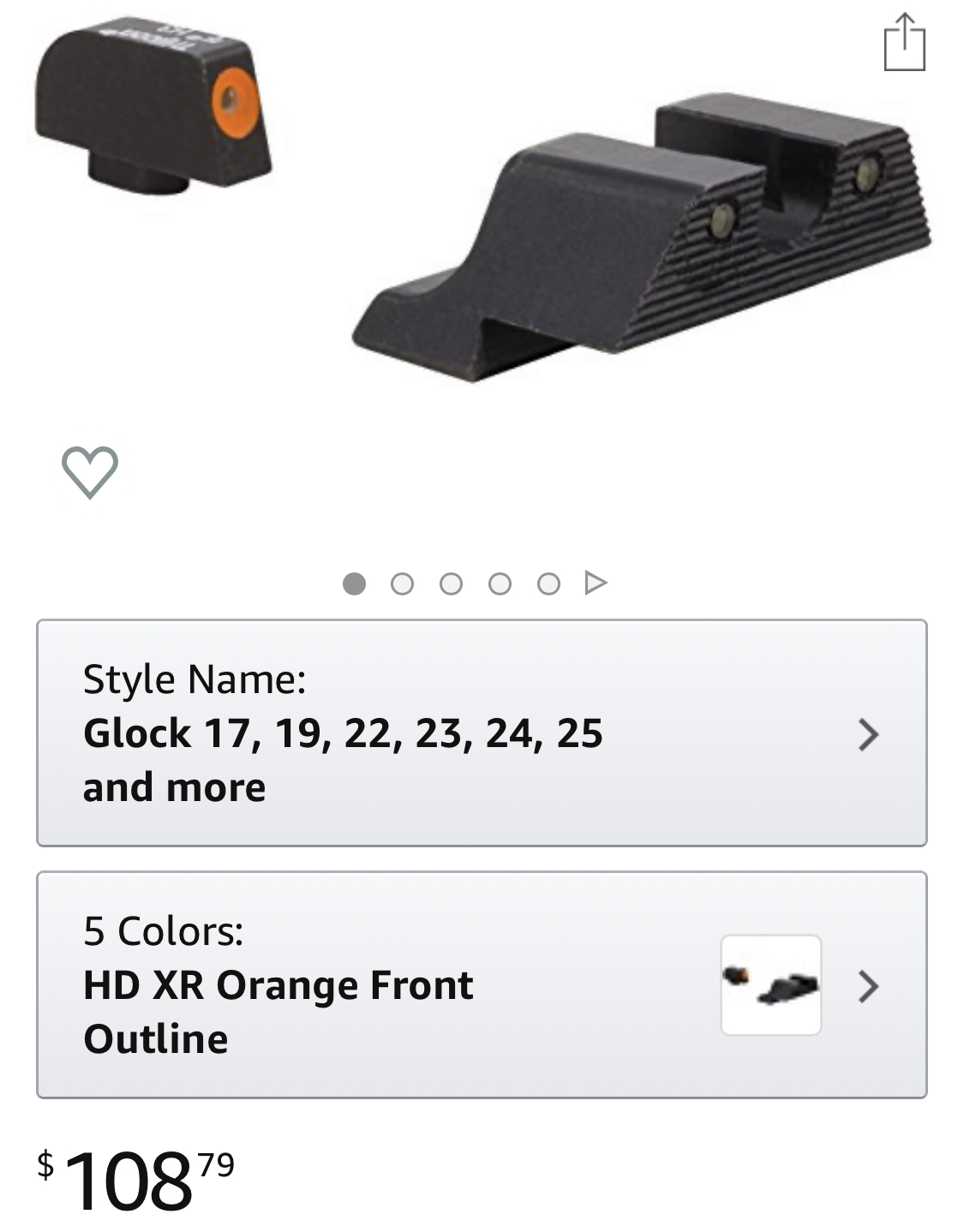Select the first image carousel dot
This screenshot has height=1232, width=964.
click(x=354, y=583)
